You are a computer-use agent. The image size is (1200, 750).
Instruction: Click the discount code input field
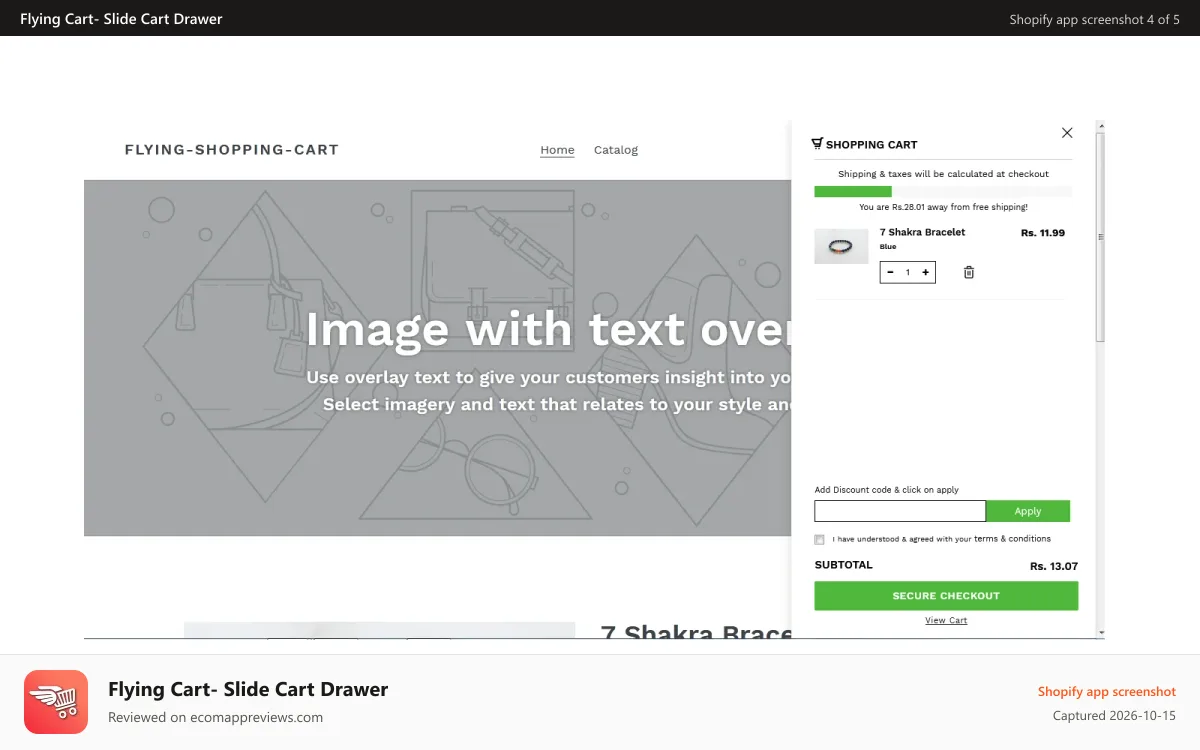pos(900,511)
